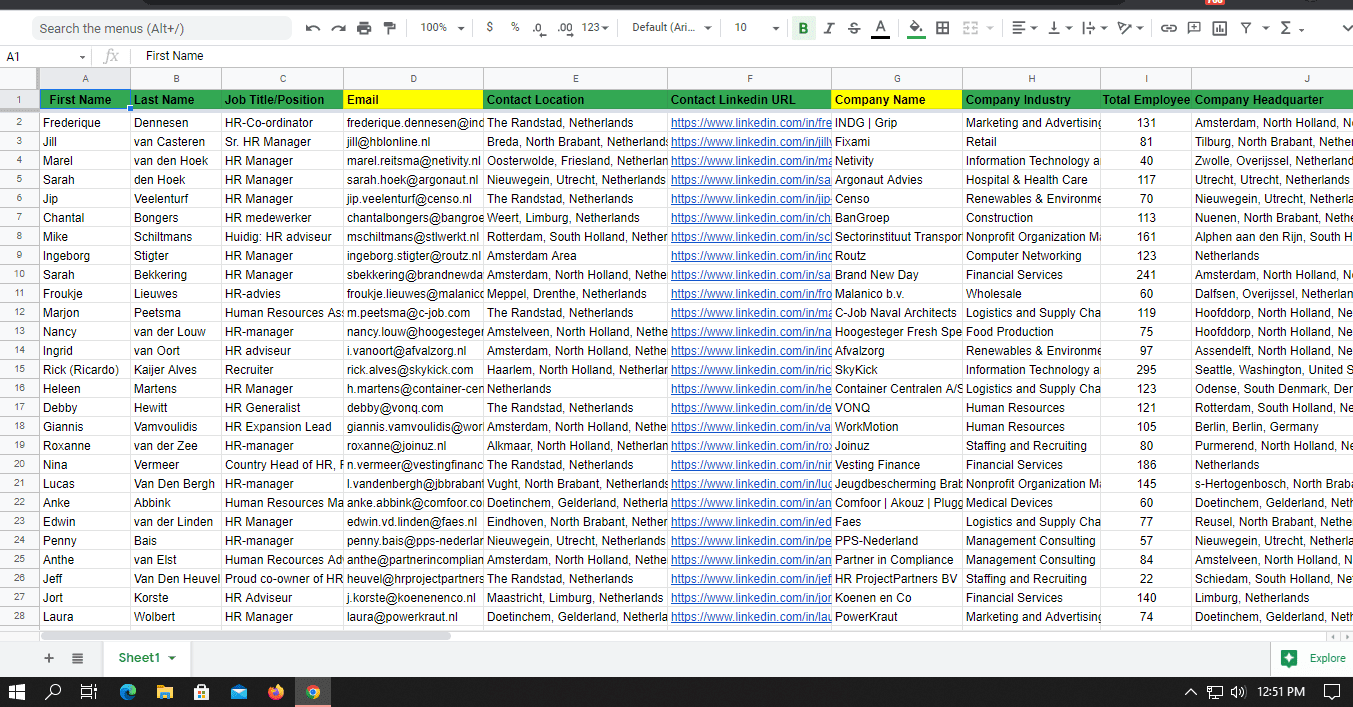Toggle Bold formatting button
This screenshot has height=707, width=1353.
click(802, 28)
